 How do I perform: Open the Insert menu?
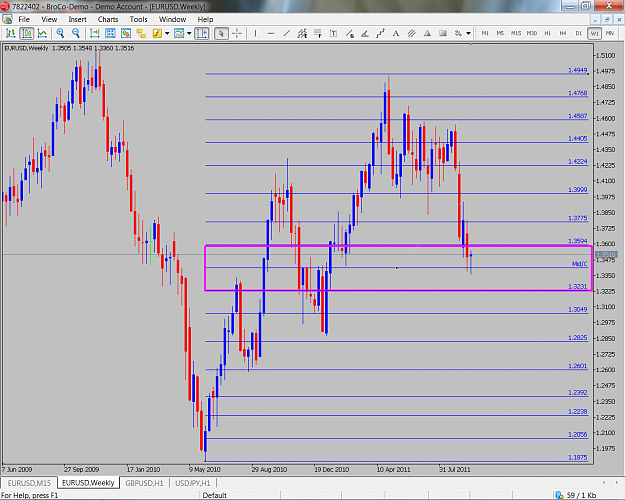click(77, 19)
